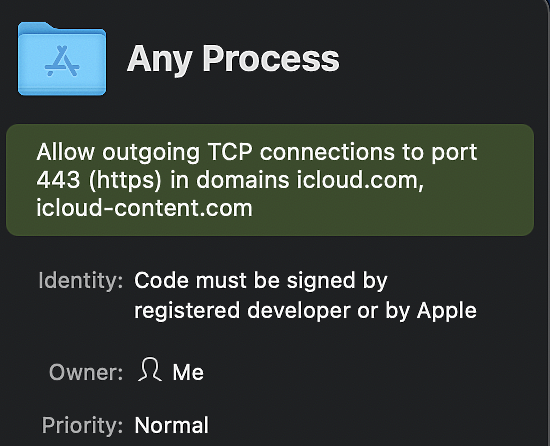The height and width of the screenshot is (446, 550).
Task: Click the "Priority:" label
Action: tap(82, 425)
